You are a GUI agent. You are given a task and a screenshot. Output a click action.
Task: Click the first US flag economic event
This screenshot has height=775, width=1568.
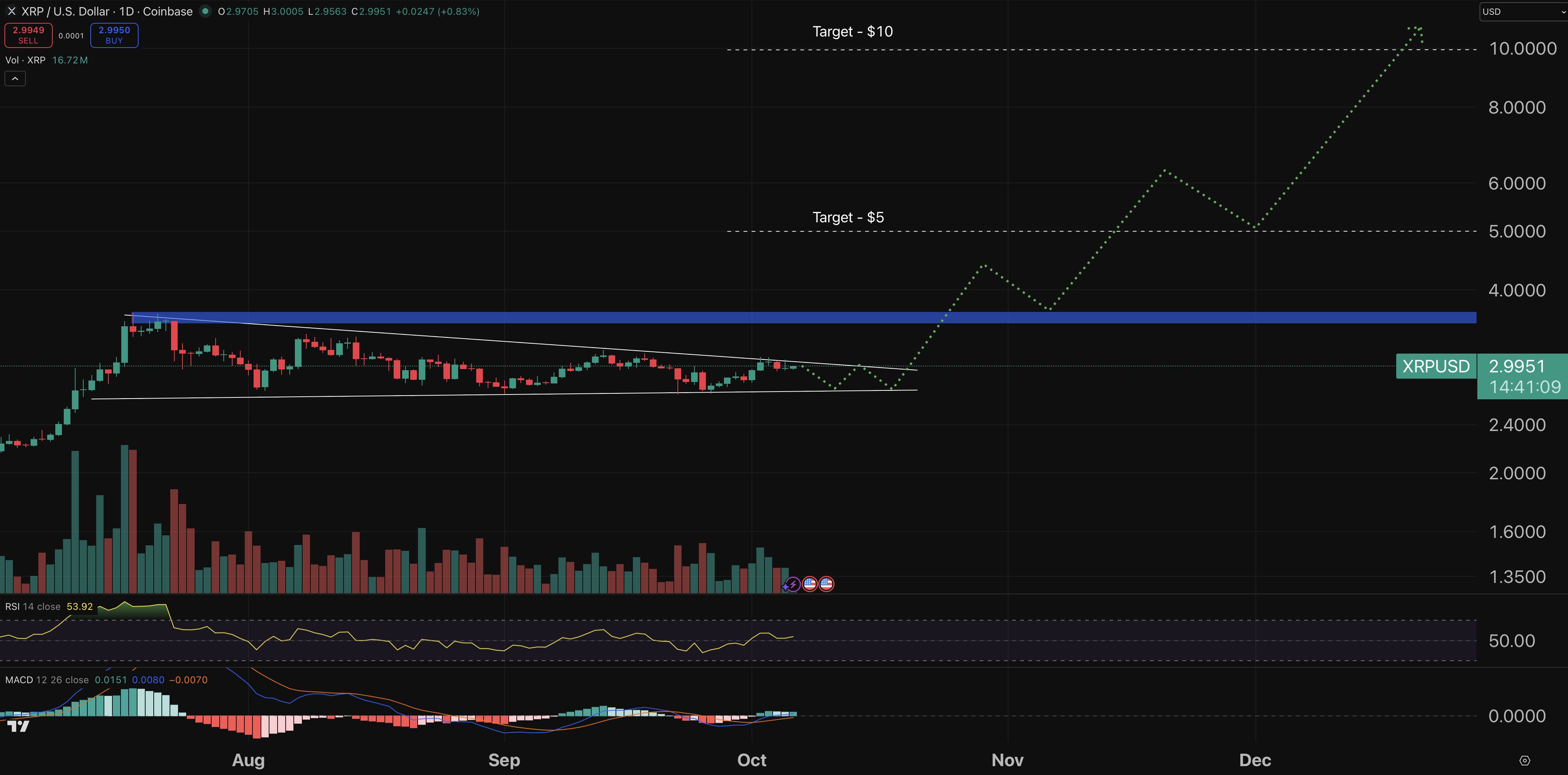pos(809,584)
